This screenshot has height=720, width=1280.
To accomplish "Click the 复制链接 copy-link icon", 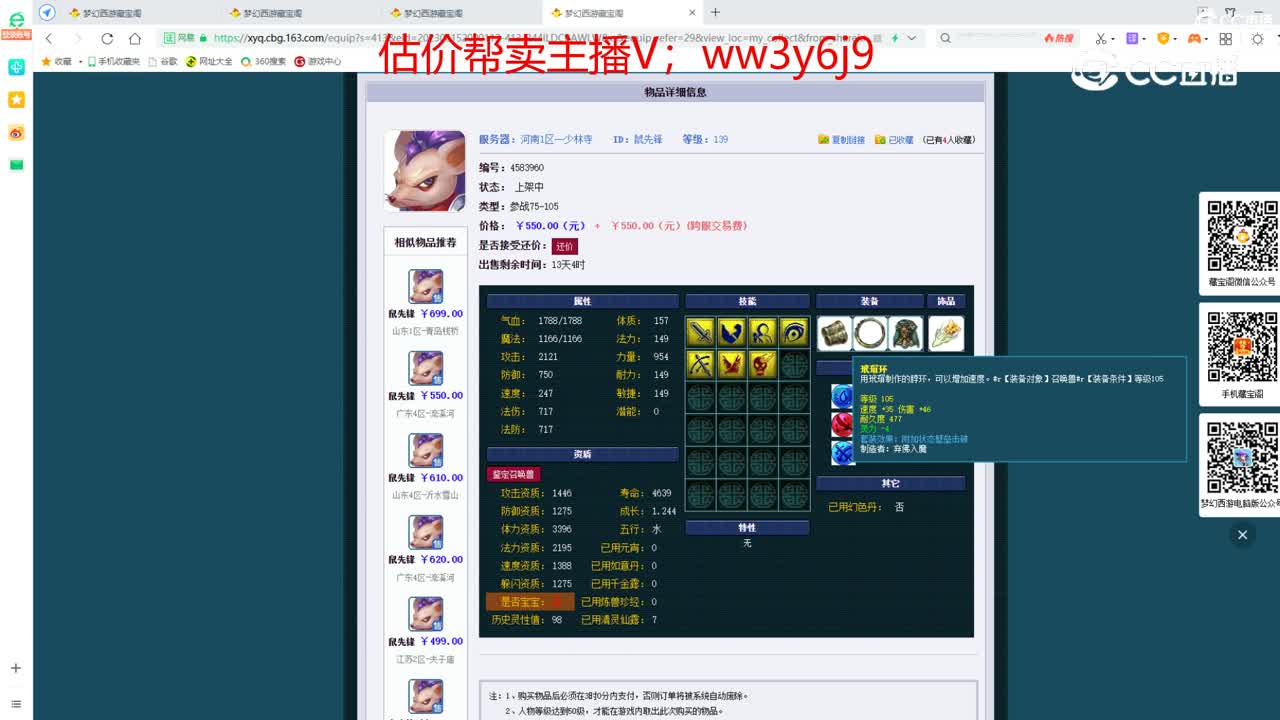I will [823, 140].
